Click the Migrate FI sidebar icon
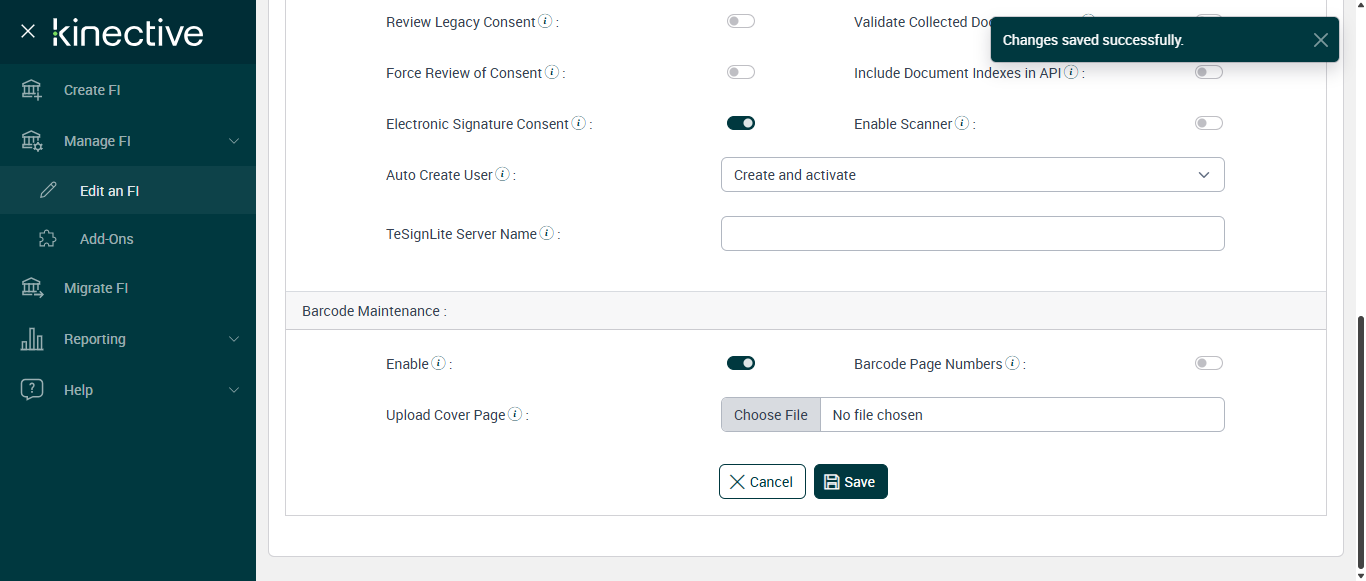1366x581 pixels. tap(32, 288)
